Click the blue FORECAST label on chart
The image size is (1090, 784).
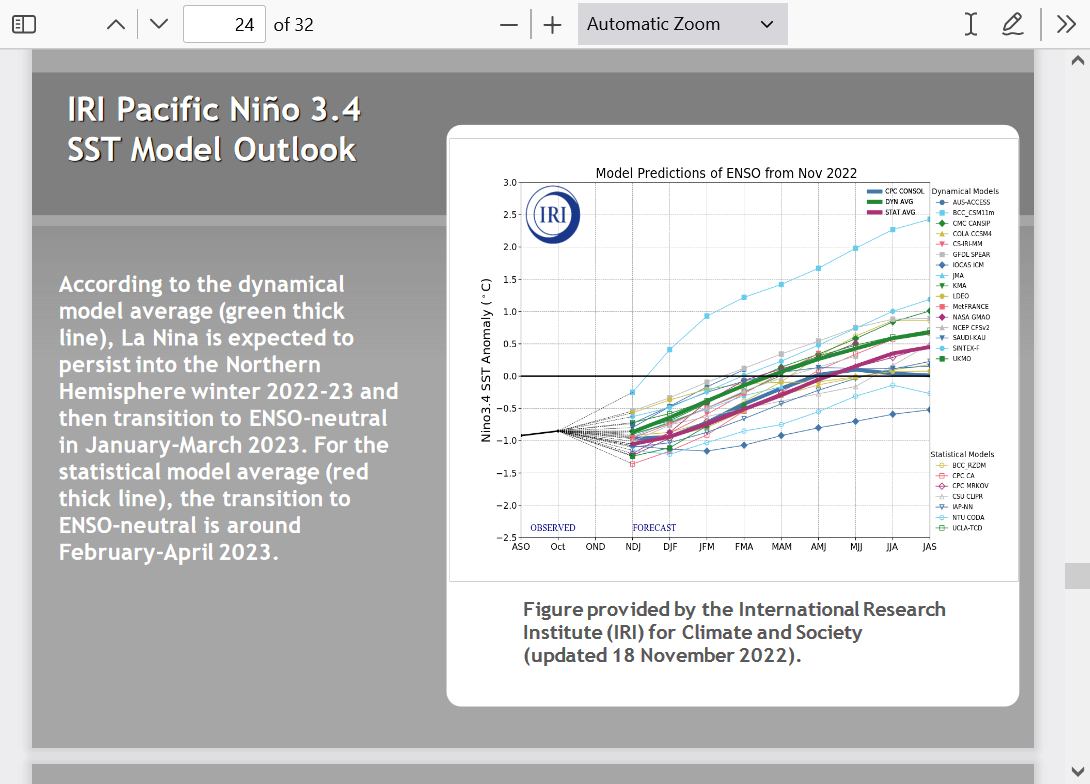pyautogui.click(x=654, y=527)
